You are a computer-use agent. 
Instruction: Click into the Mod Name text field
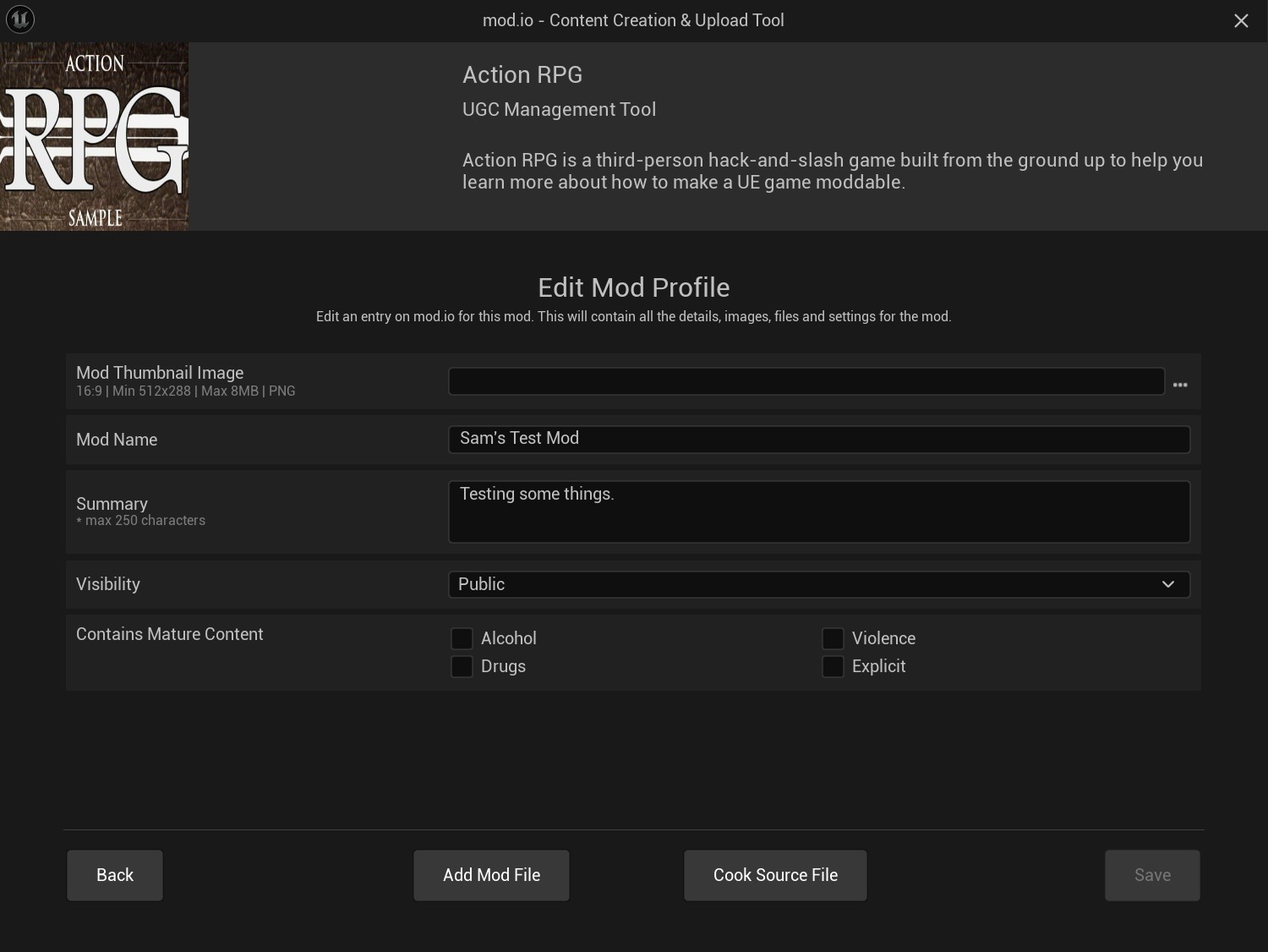click(x=818, y=439)
